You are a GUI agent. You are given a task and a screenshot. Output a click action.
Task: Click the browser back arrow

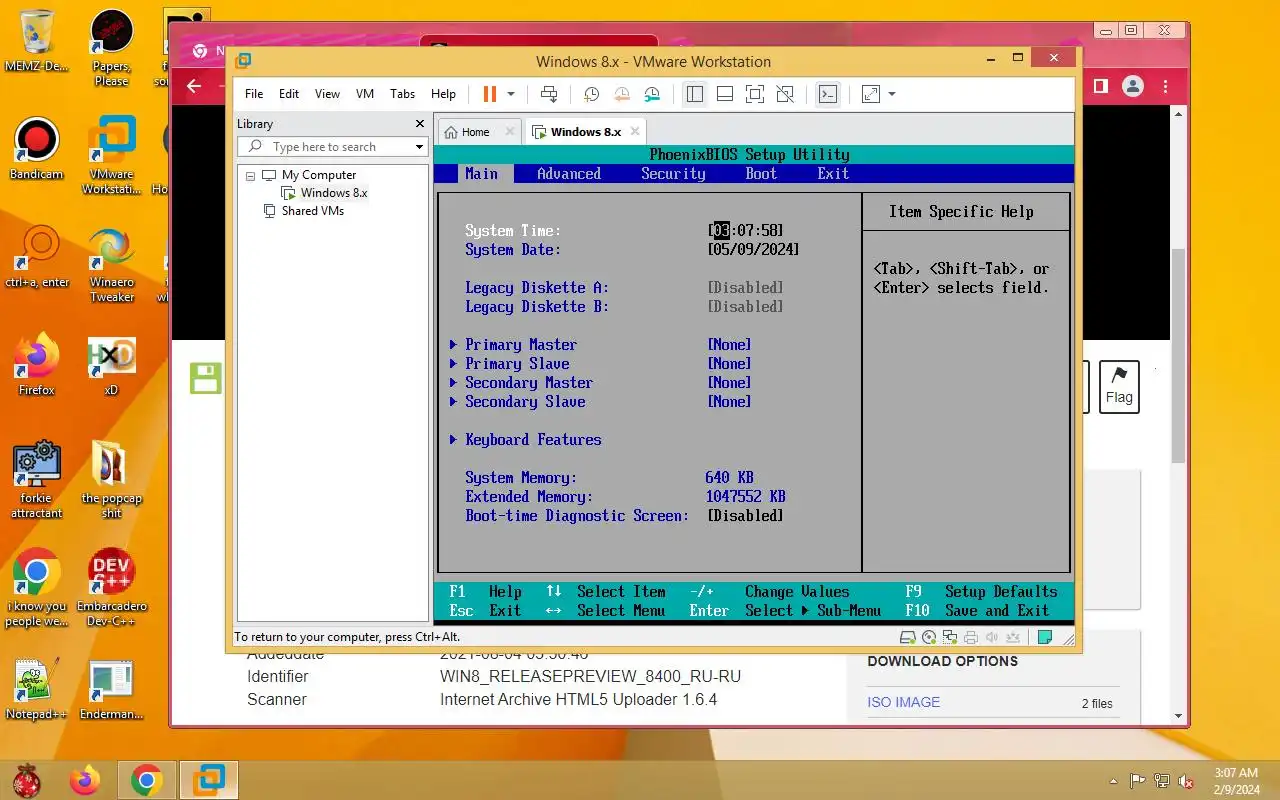click(x=194, y=86)
